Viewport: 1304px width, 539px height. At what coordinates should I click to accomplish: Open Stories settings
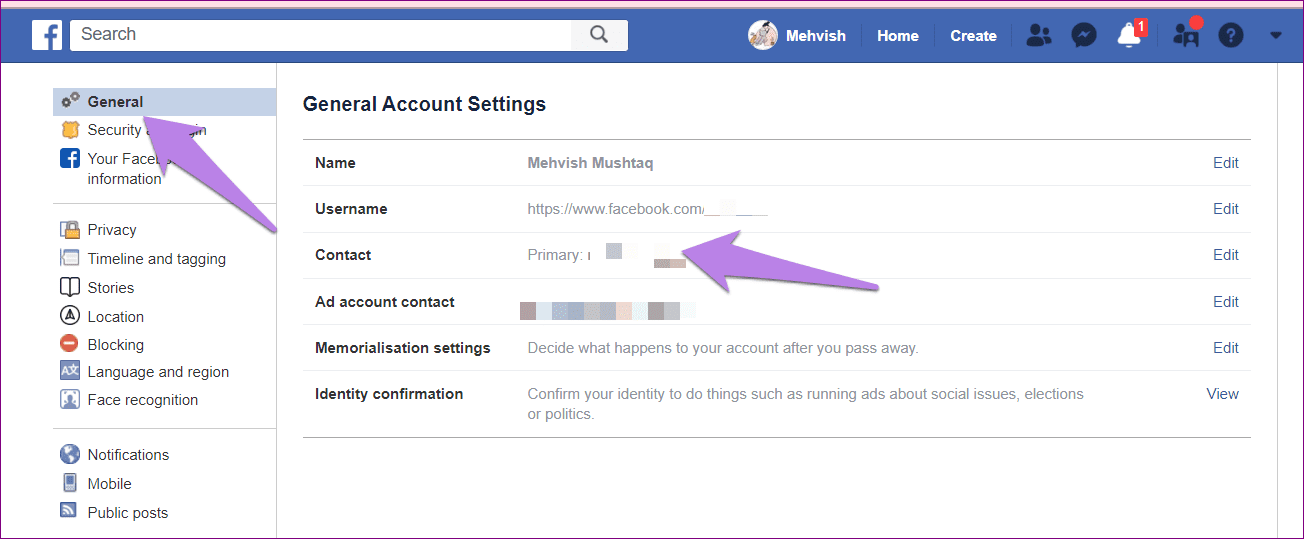(111, 288)
